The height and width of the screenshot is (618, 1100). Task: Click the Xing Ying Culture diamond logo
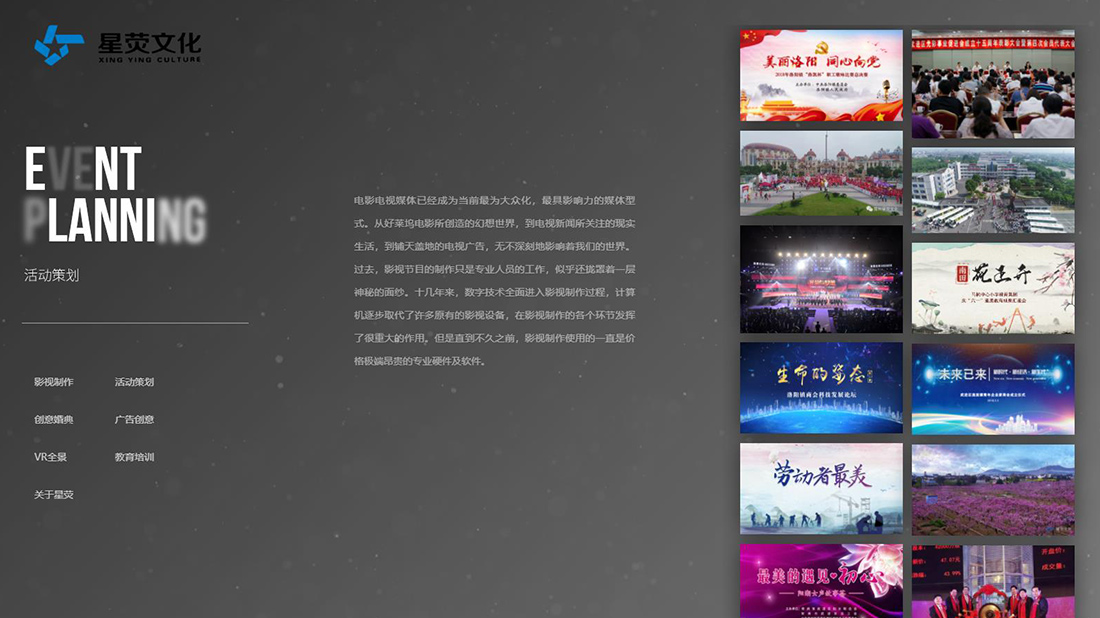[58, 44]
